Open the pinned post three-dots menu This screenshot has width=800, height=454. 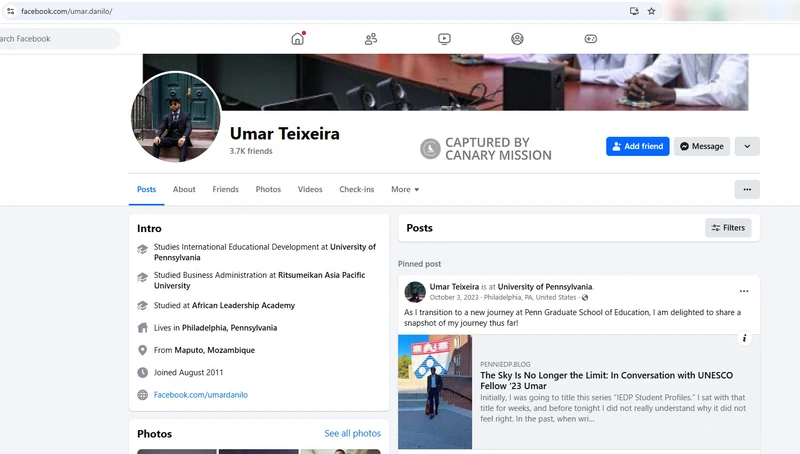click(x=744, y=291)
